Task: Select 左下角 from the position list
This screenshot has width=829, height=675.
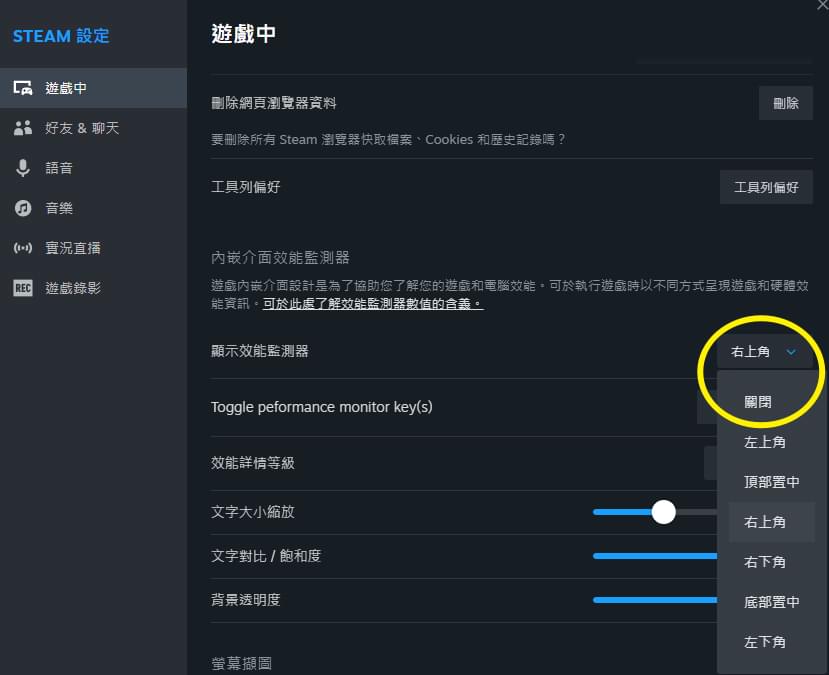Action: coord(771,642)
